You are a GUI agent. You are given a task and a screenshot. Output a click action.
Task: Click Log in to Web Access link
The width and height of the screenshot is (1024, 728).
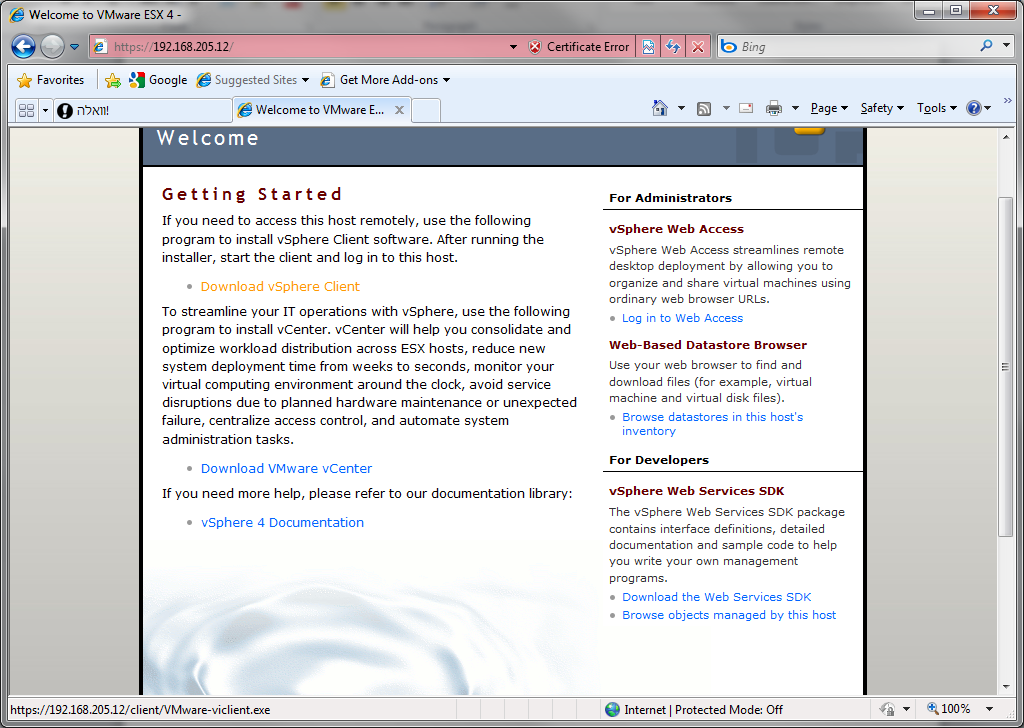682,319
